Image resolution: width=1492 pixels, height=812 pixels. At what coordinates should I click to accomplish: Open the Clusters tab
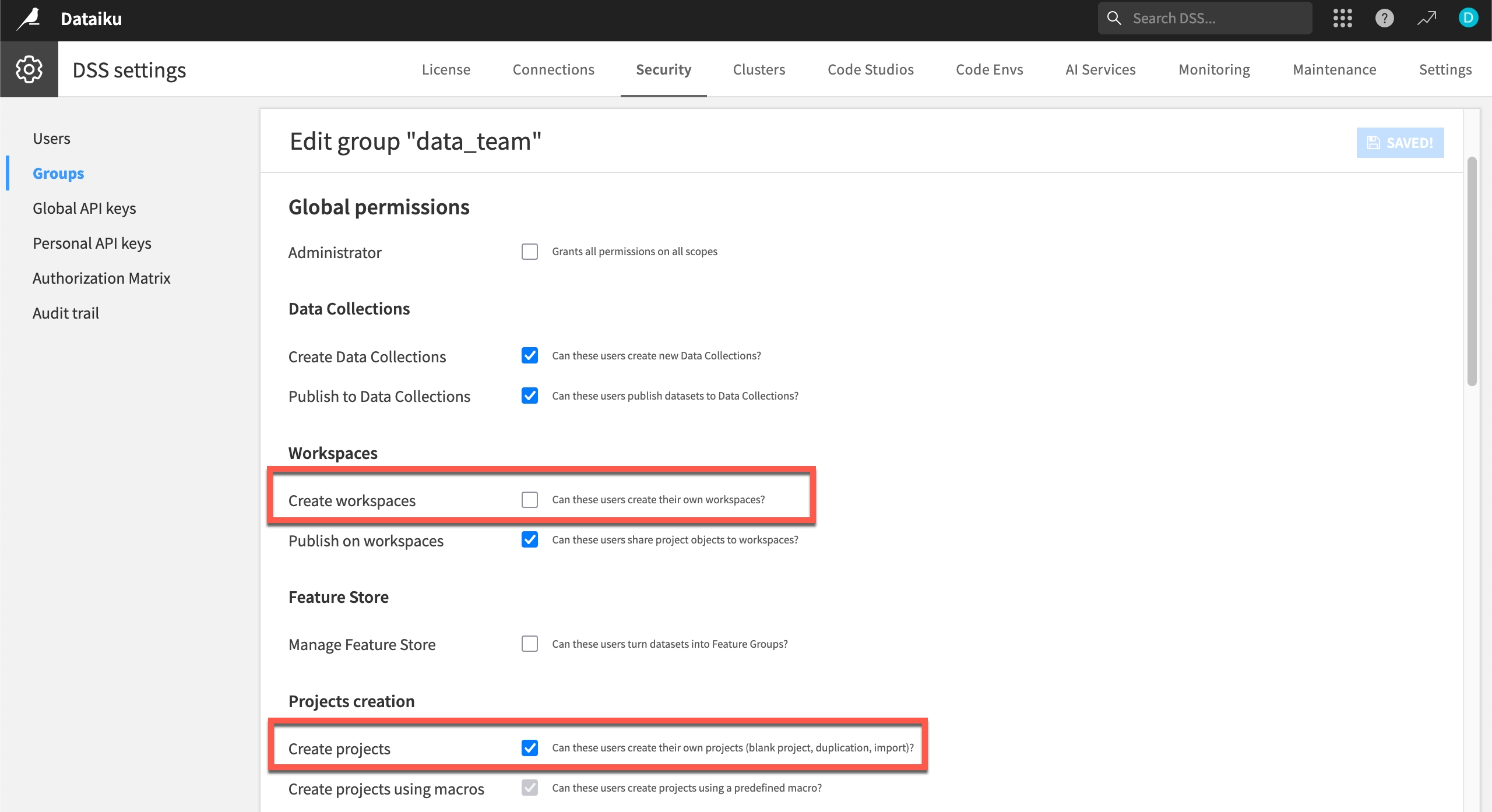759,69
